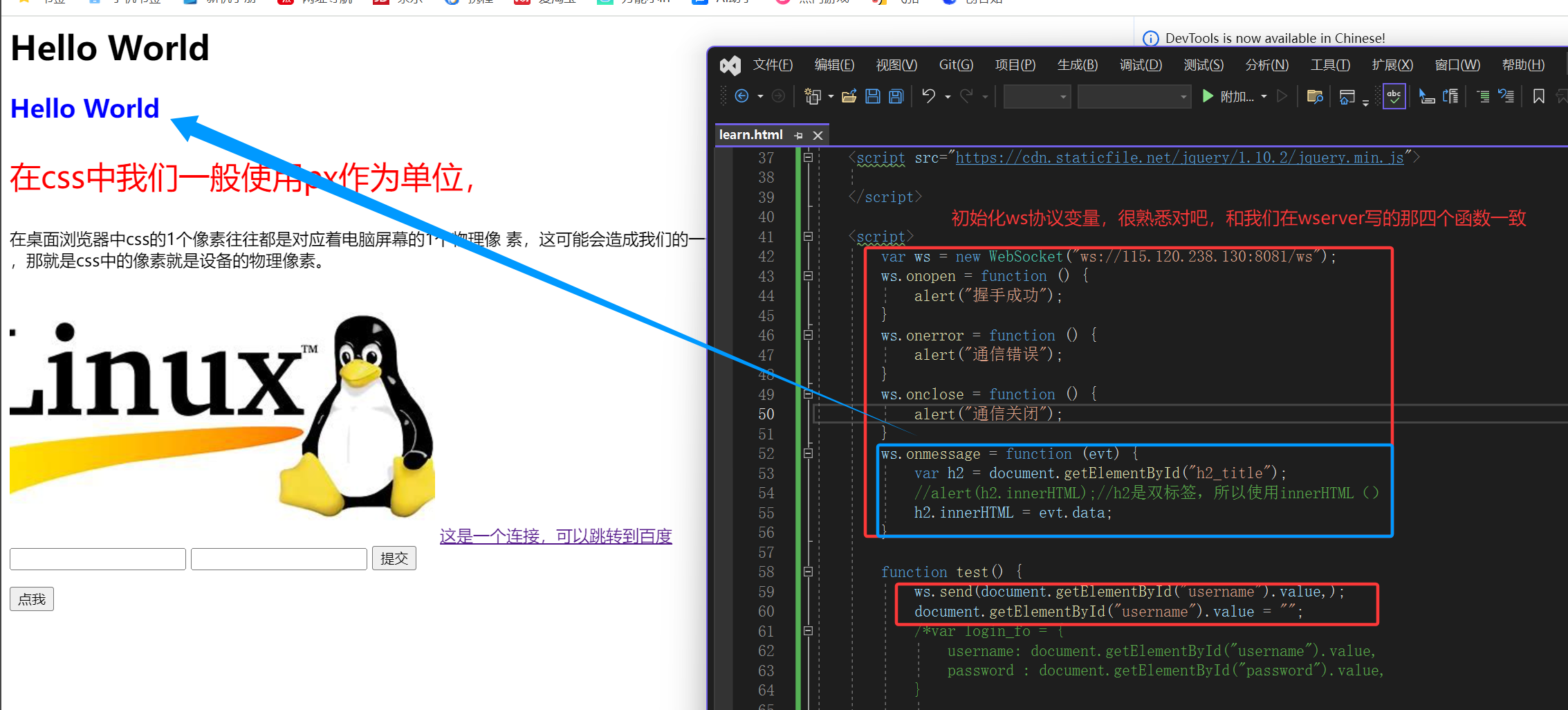Image resolution: width=1568 pixels, height=710 pixels.
Task: Open the 扩展(X) menu
Action: click(1392, 65)
